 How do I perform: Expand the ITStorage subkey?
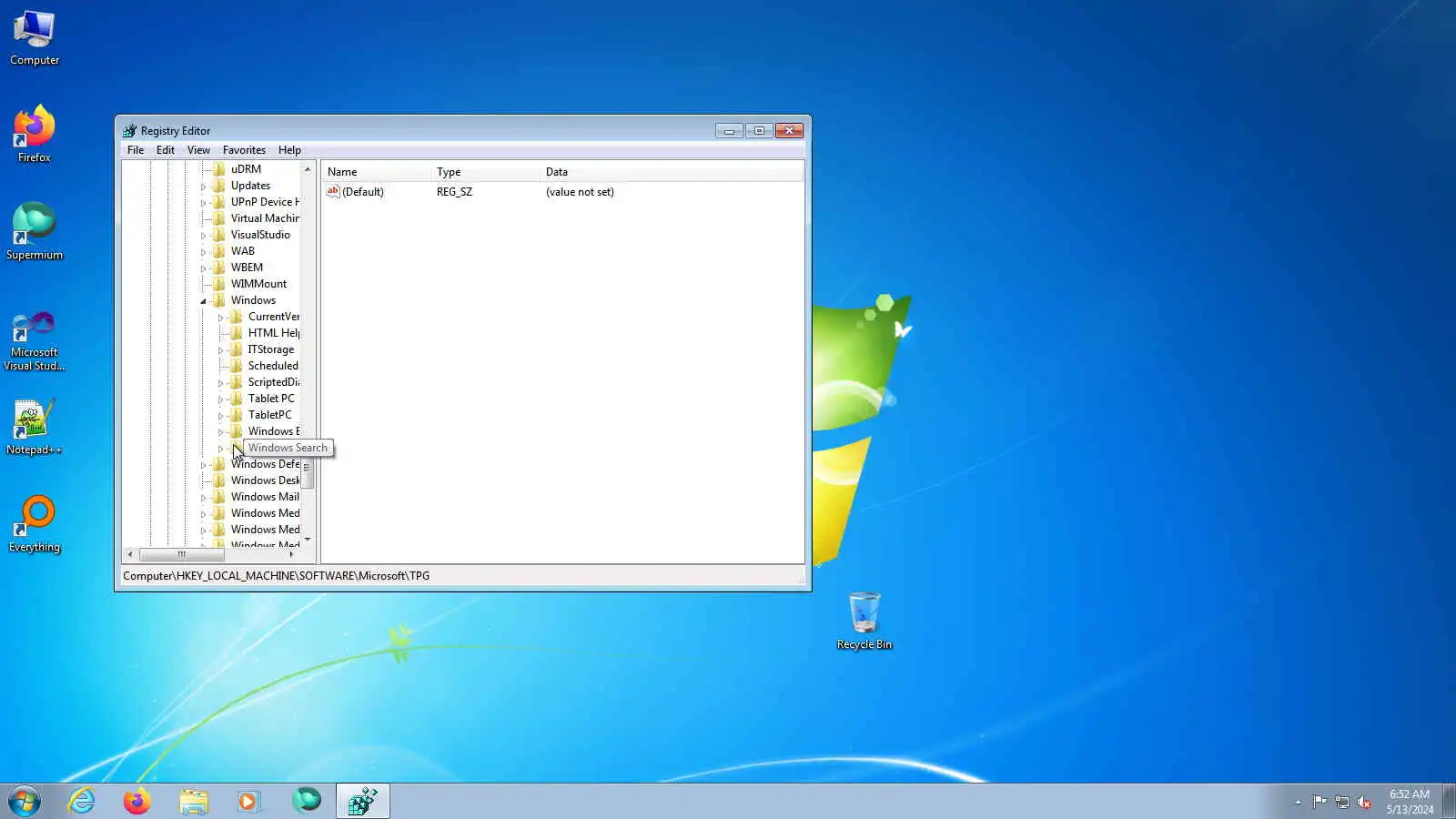click(x=220, y=350)
